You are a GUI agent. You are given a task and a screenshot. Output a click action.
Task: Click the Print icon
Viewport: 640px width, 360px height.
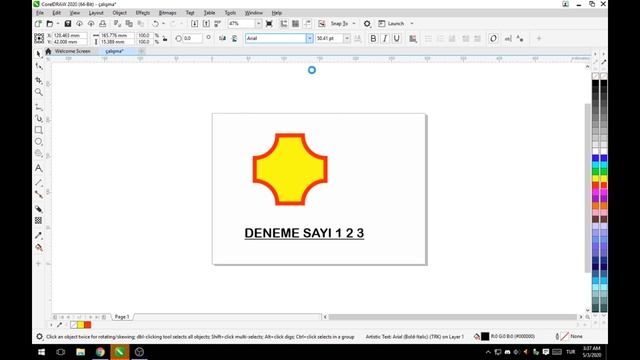103,24
